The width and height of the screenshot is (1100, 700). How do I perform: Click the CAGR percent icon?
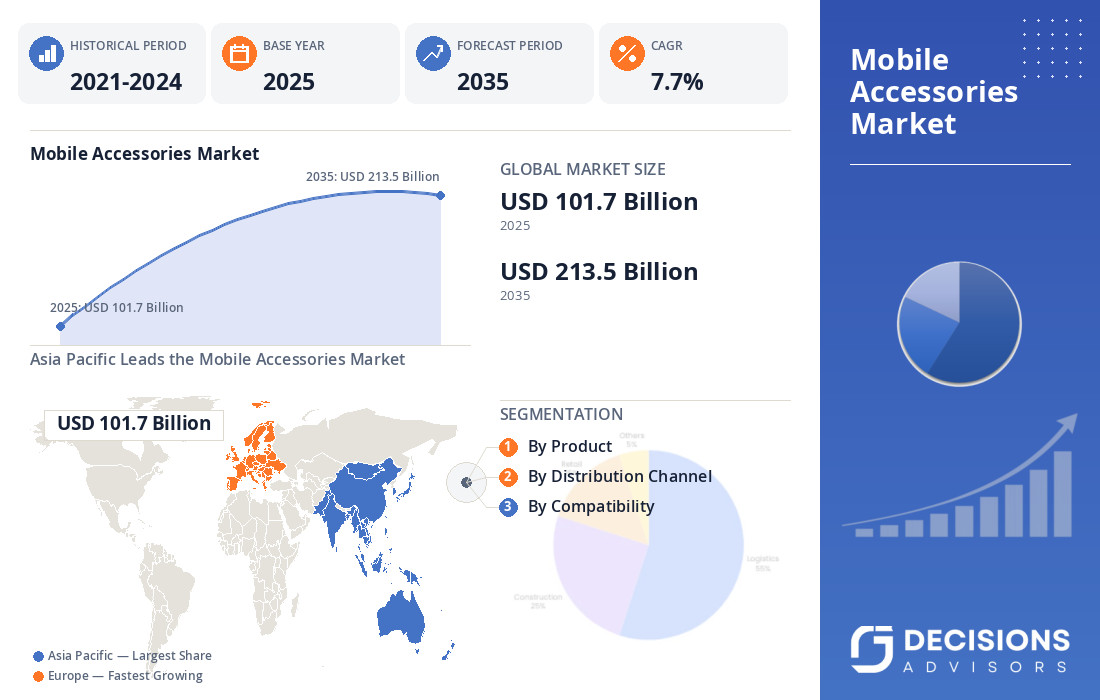click(627, 53)
